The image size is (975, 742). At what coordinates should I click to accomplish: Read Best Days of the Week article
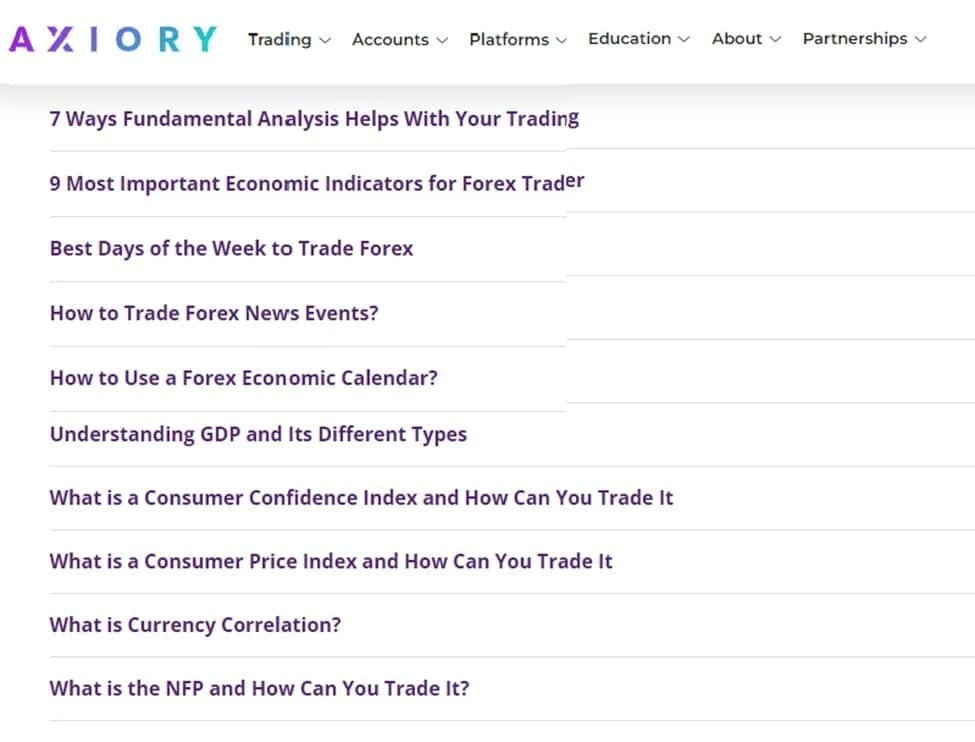point(231,248)
